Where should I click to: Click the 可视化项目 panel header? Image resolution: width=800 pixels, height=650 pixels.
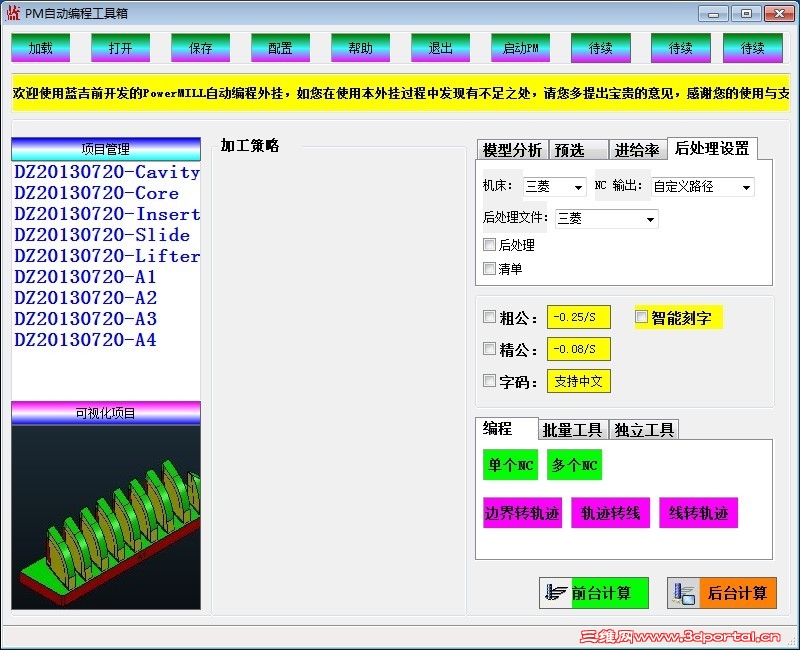(106, 413)
